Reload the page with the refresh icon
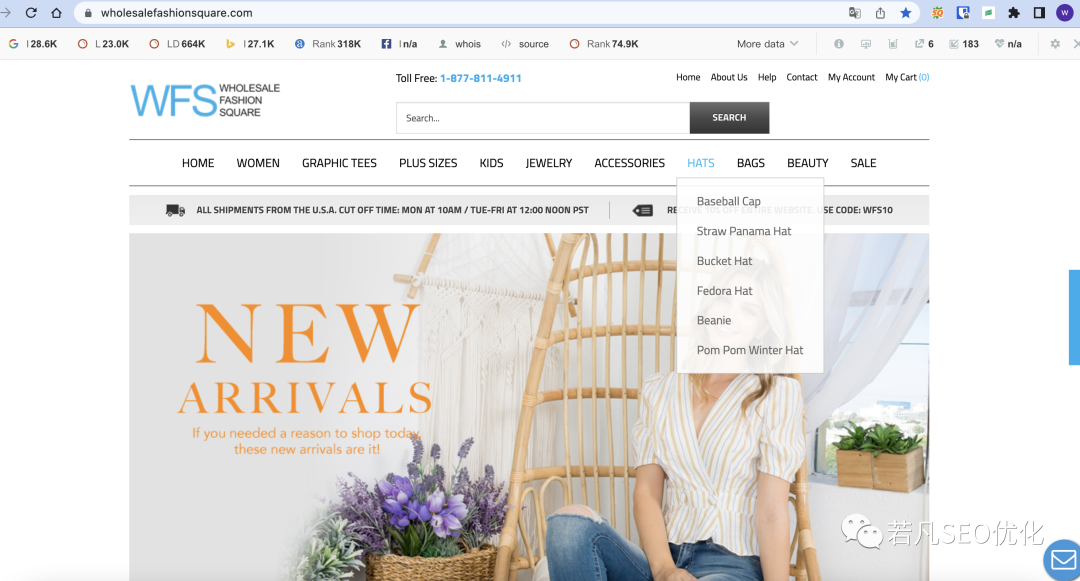Screen dimensions: 1080x581 tap(31, 12)
